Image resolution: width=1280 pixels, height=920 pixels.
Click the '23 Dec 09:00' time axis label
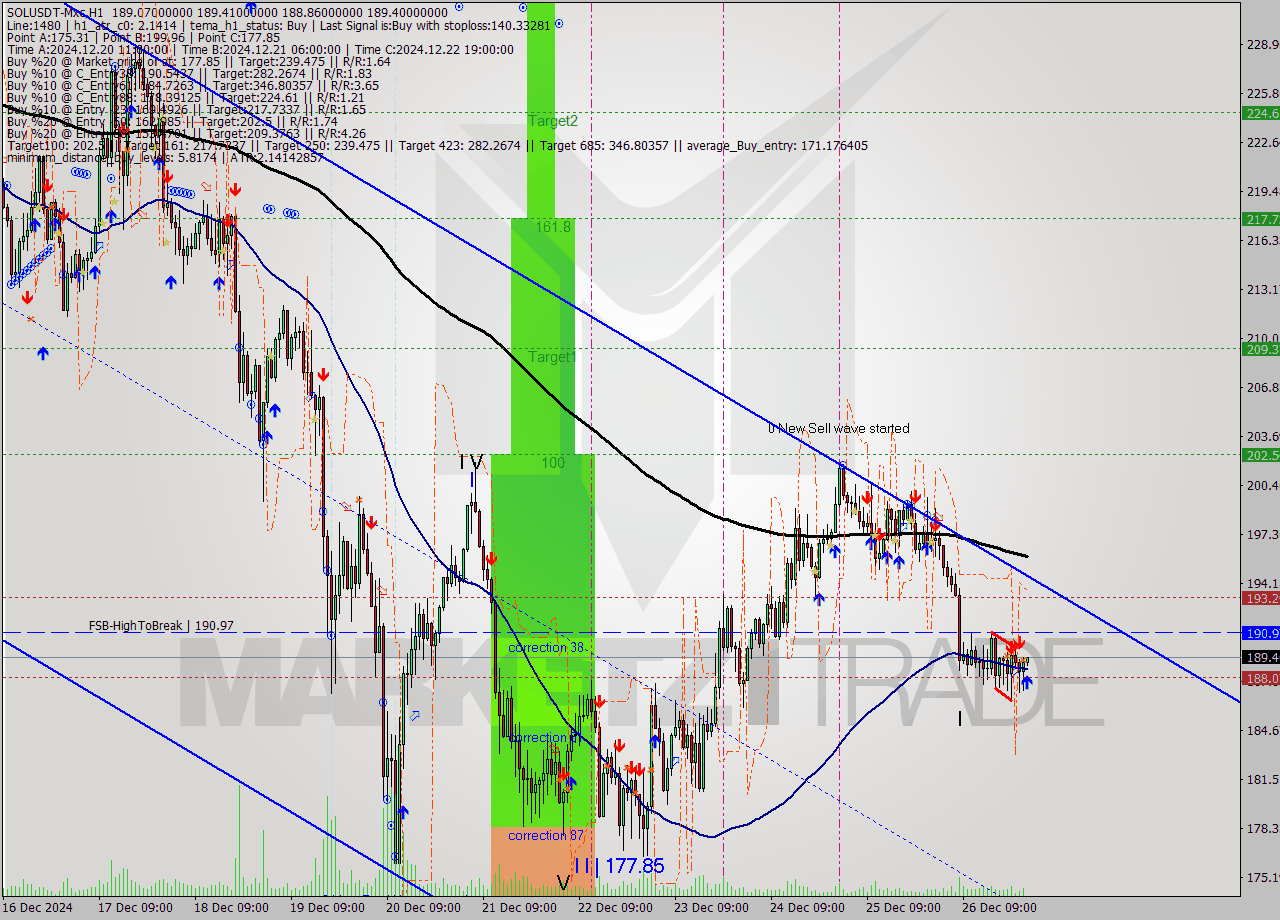pyautogui.click(x=710, y=908)
